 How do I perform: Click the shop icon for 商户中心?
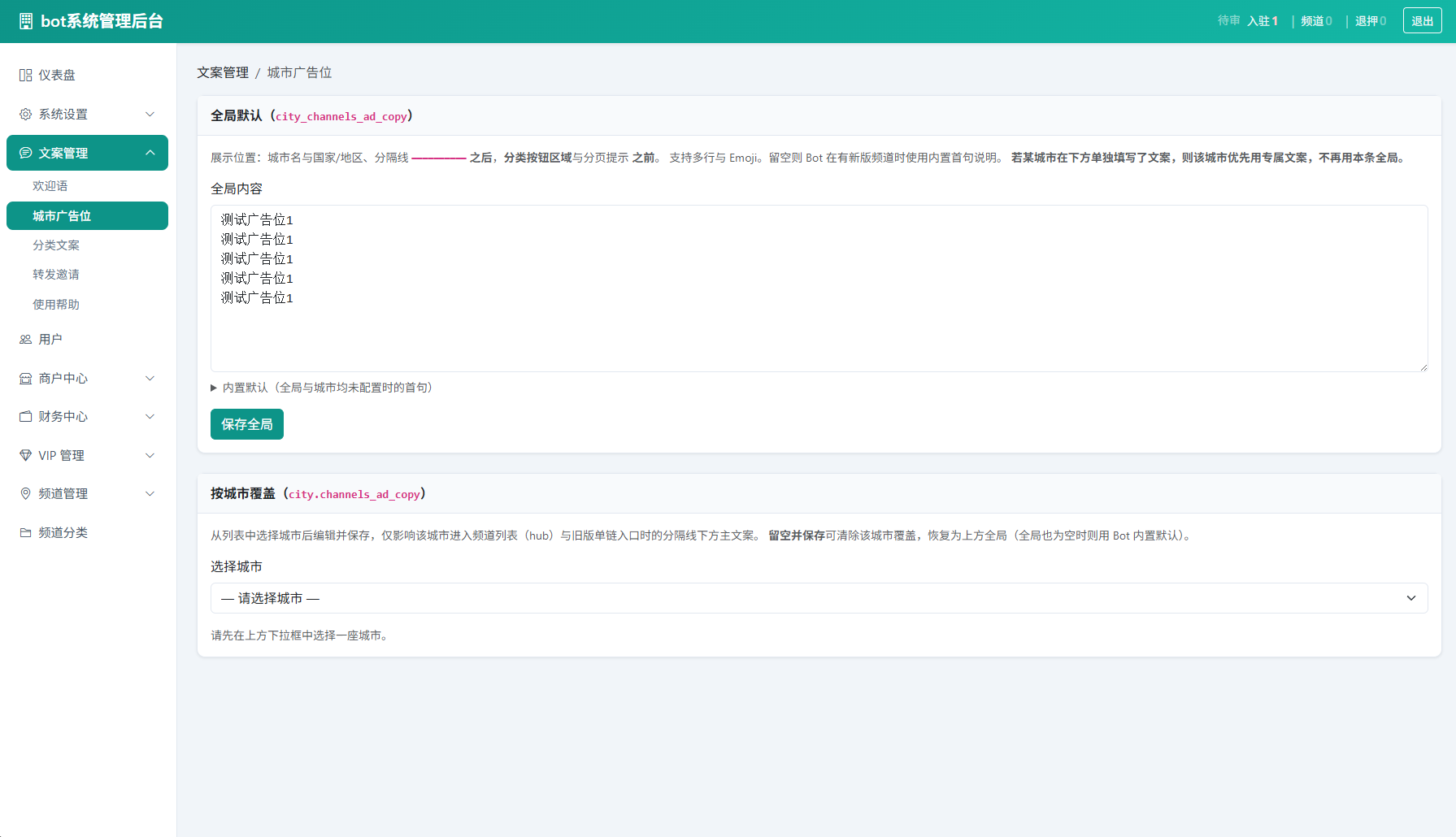point(25,379)
